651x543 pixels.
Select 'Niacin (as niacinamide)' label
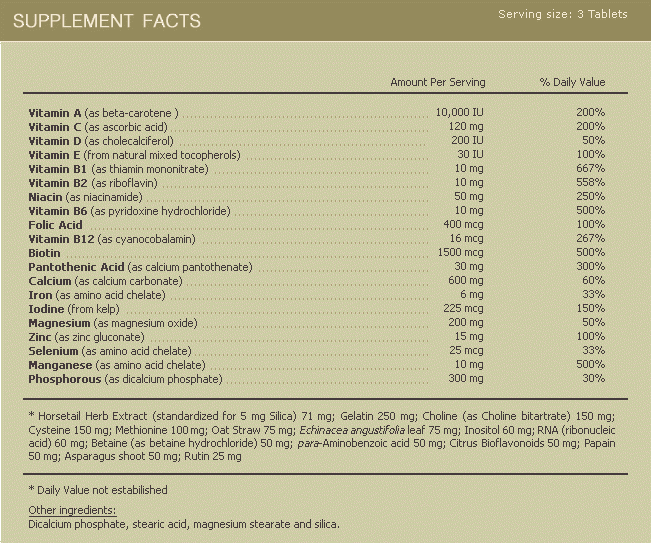(x=86, y=197)
